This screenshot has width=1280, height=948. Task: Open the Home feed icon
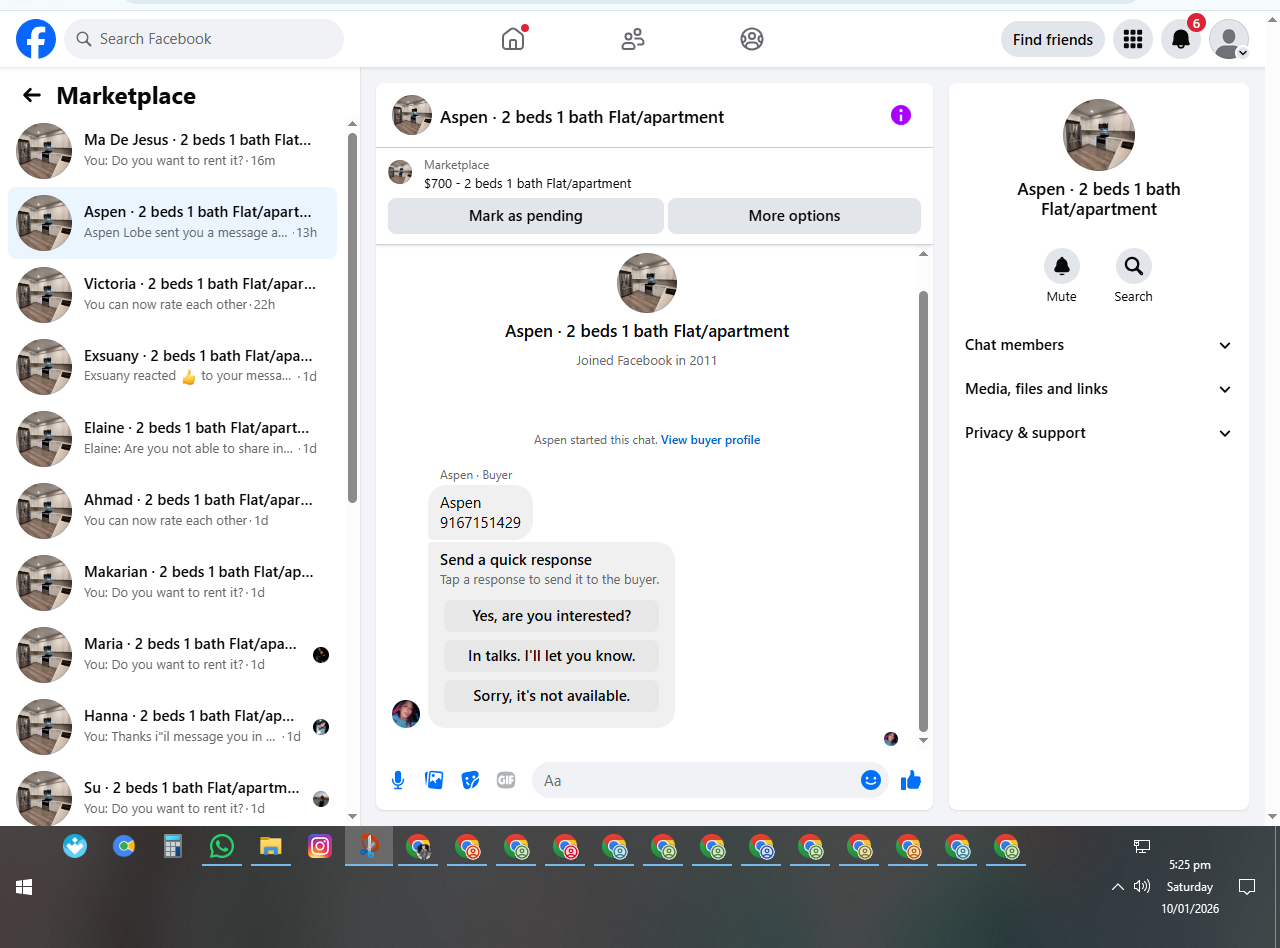point(513,39)
